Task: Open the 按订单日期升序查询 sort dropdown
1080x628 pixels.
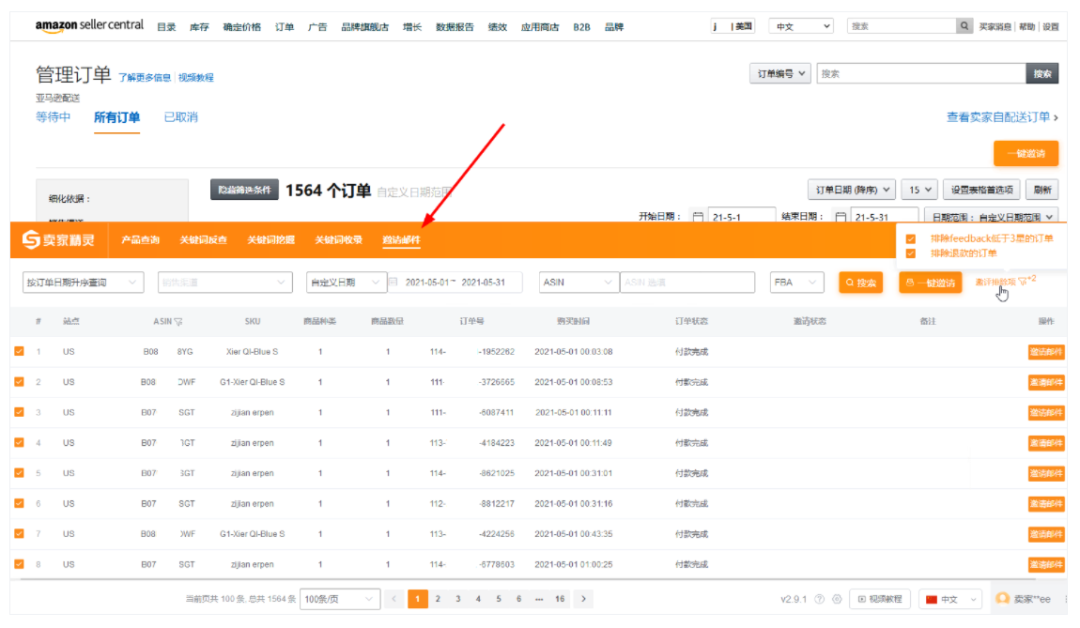Action: pos(83,282)
